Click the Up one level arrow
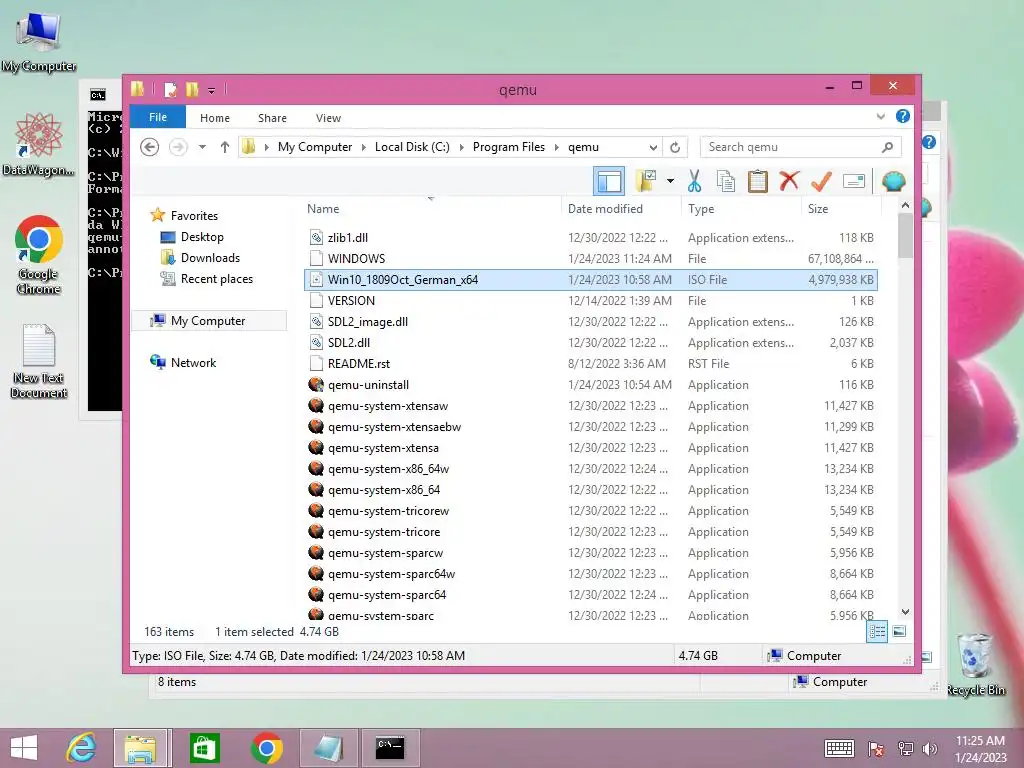 click(x=225, y=147)
